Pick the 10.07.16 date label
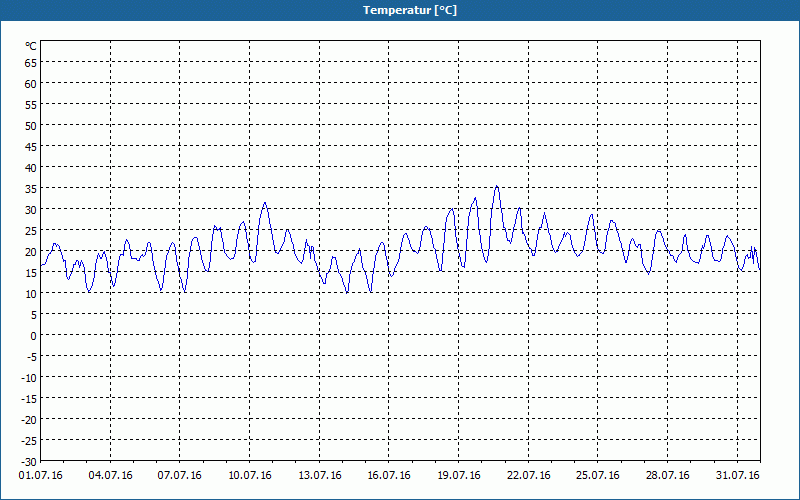This screenshot has height=500, width=800. [x=250, y=475]
